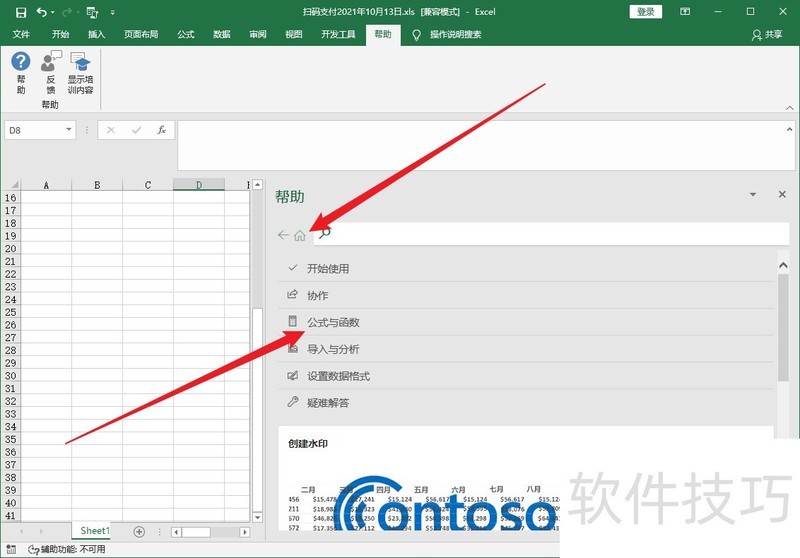The width and height of the screenshot is (800, 558).
Task: Go to help pane home icon
Action: (x=300, y=235)
